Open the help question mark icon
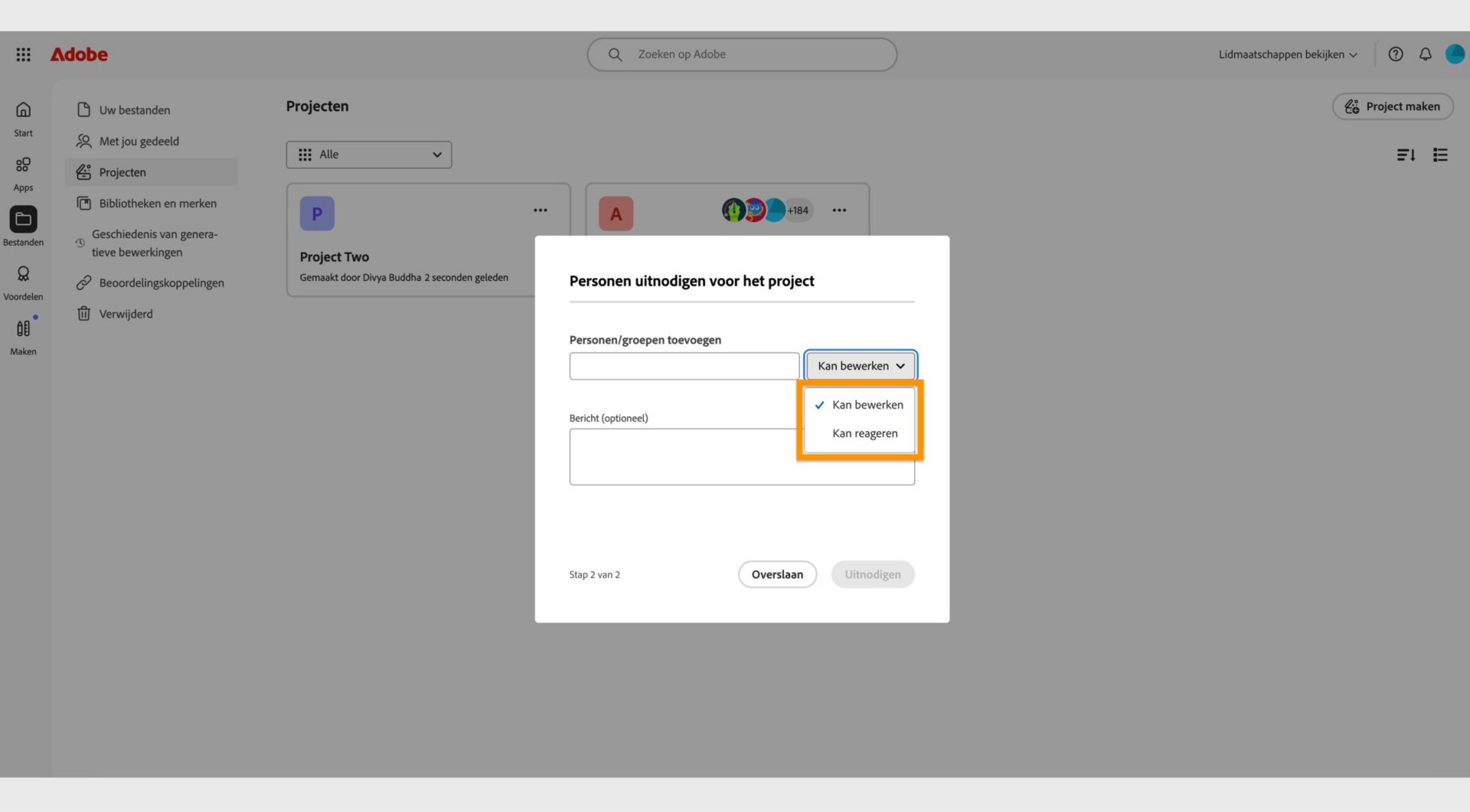 pos(1396,54)
